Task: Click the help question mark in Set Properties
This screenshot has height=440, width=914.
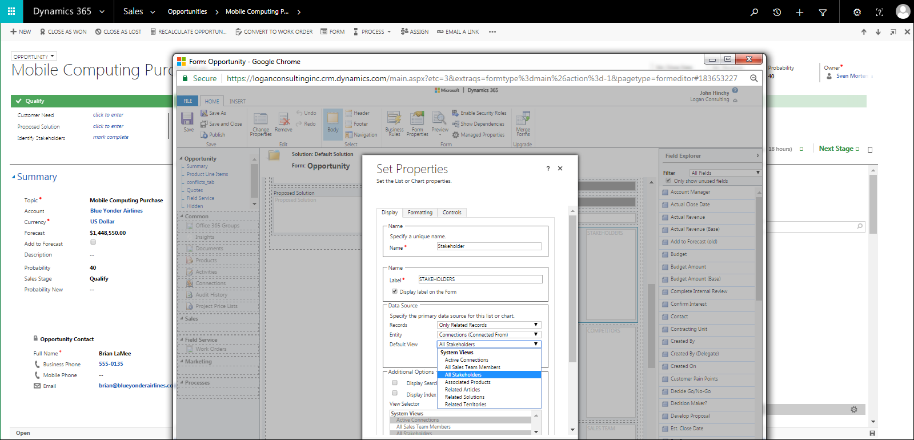Action: [x=548, y=168]
